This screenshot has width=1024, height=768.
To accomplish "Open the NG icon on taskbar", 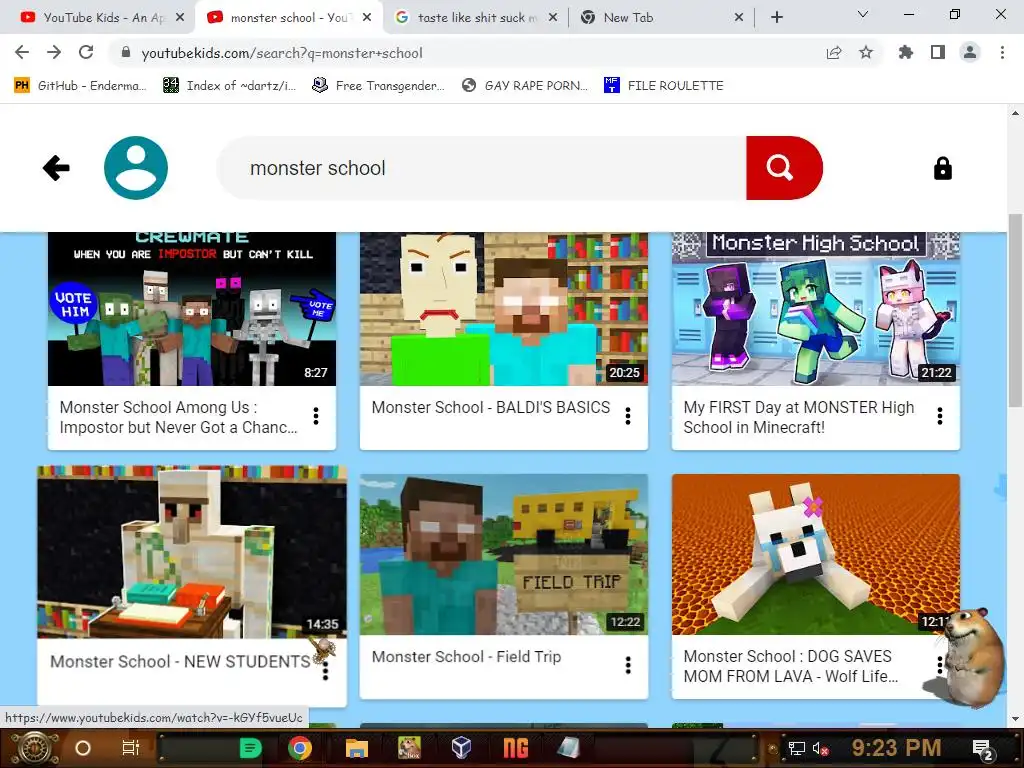I will pos(515,748).
